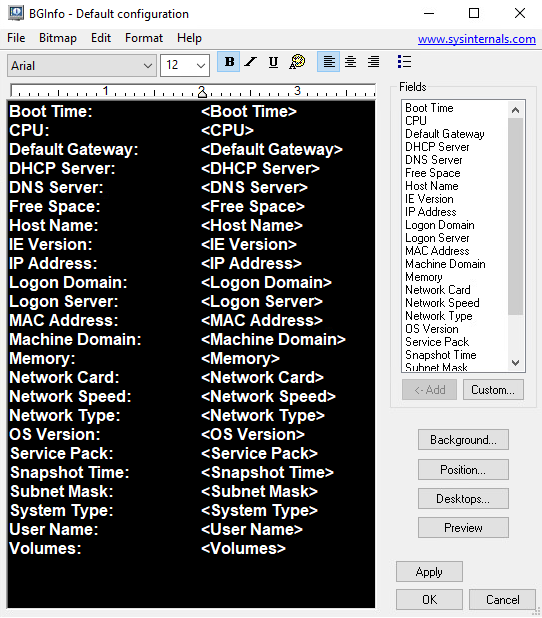Open the Custom... fields dialog
This screenshot has width=542, height=618.
coord(493,389)
